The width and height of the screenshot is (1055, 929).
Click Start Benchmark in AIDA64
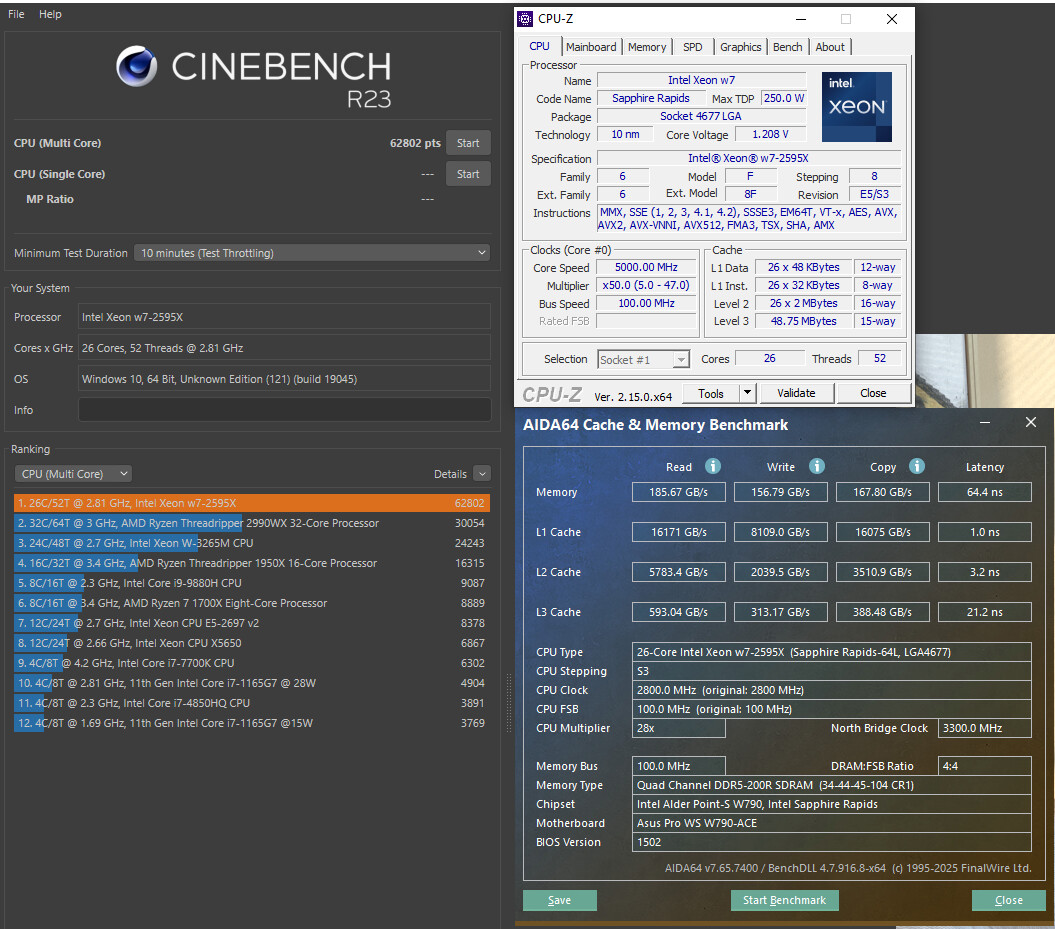point(785,900)
